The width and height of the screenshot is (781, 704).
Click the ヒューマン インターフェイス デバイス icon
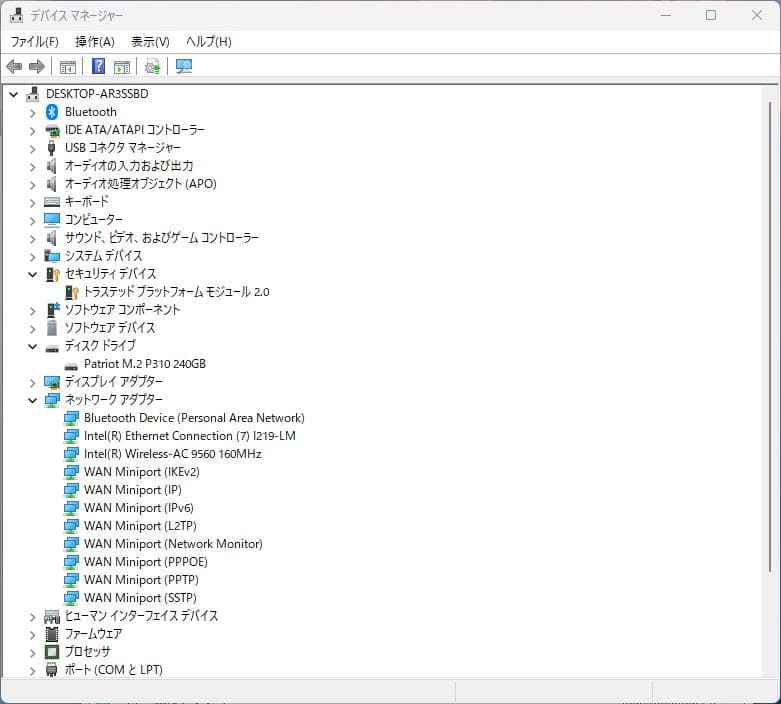[52, 617]
